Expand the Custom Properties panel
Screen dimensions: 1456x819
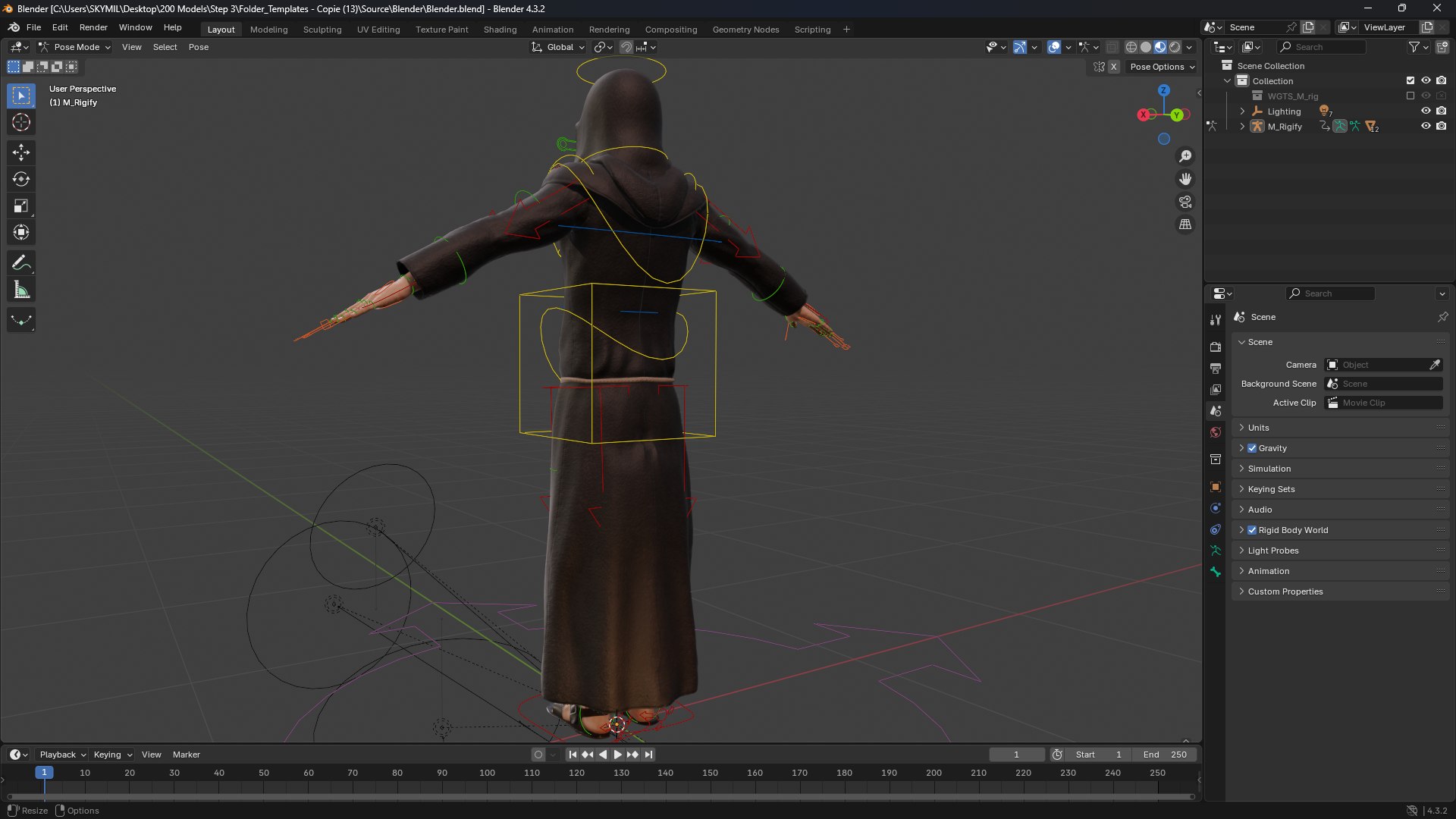1285,591
